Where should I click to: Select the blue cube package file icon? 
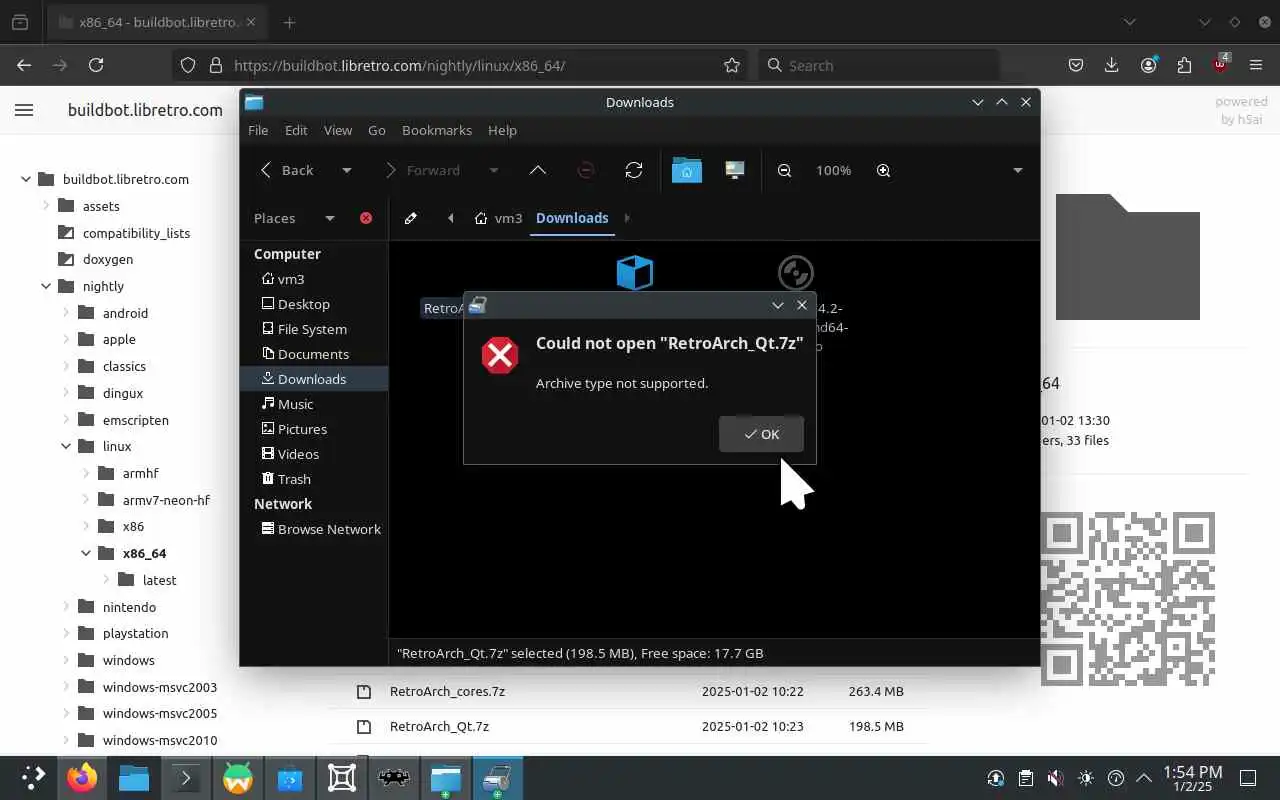click(635, 272)
